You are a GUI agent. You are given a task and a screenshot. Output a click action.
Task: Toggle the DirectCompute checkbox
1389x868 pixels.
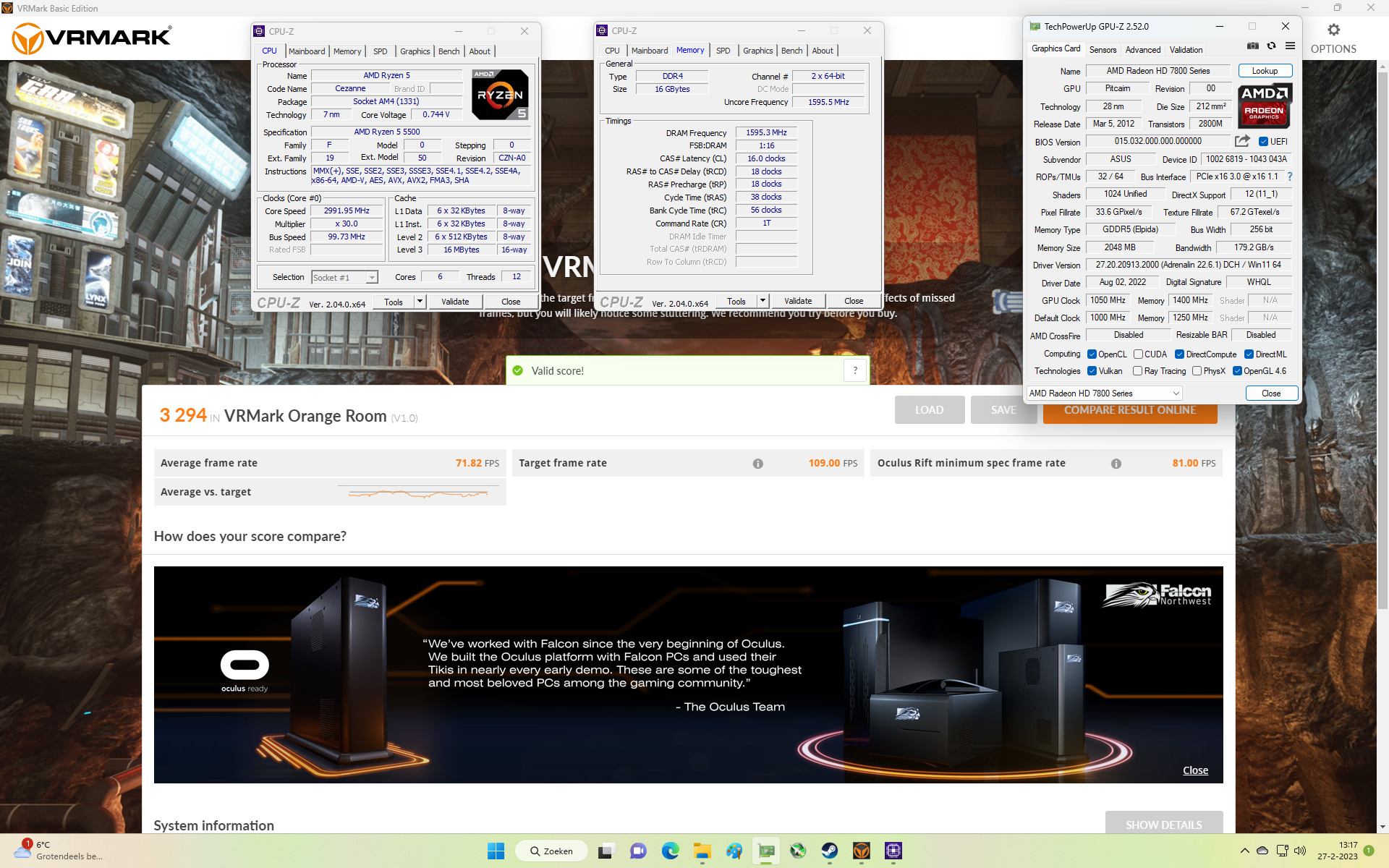point(1179,354)
